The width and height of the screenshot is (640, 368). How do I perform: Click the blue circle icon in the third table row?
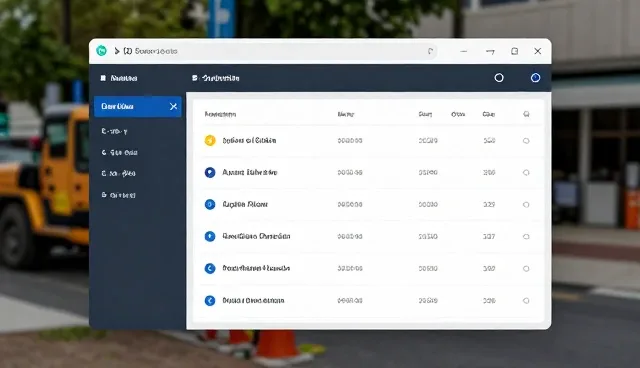tap(210, 204)
